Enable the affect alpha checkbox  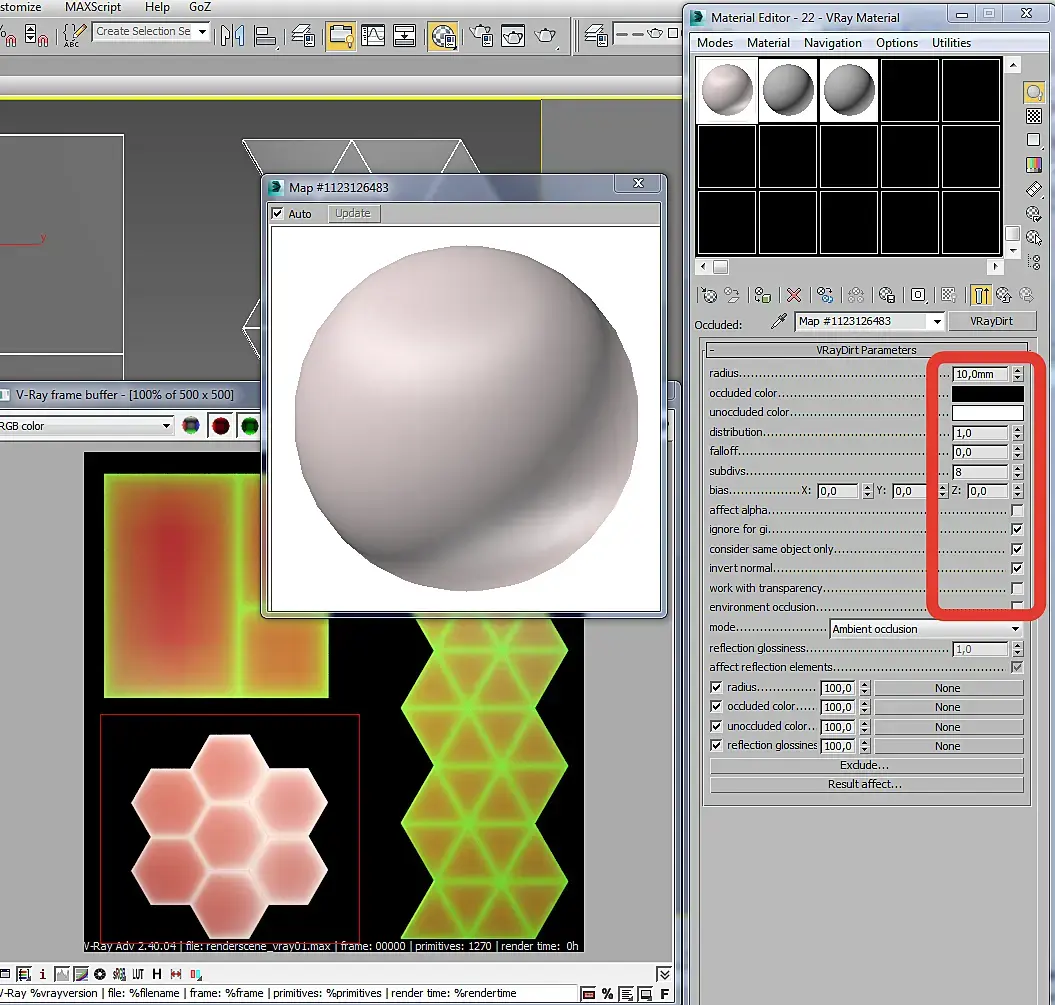(x=1017, y=511)
